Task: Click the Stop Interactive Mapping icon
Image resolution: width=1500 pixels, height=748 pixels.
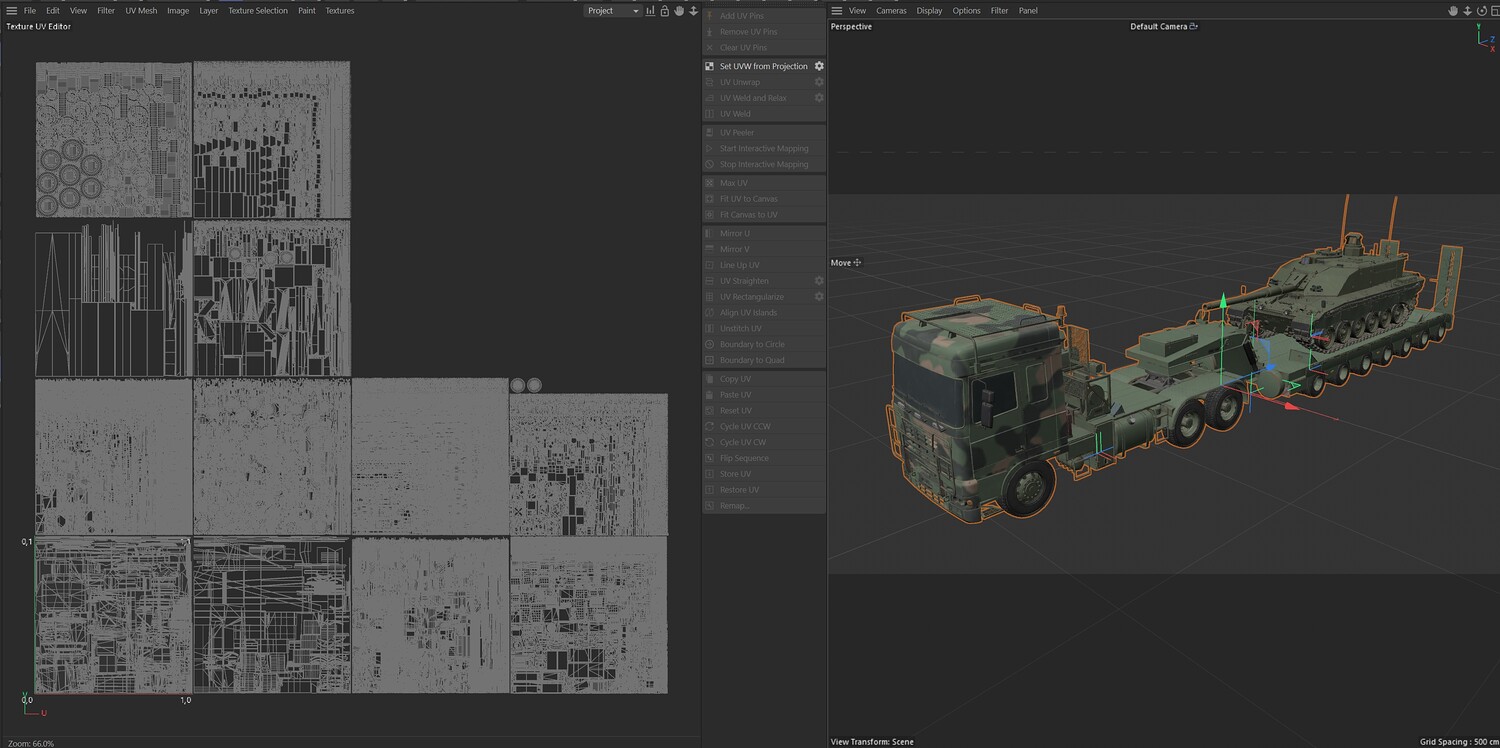Action: pos(710,165)
